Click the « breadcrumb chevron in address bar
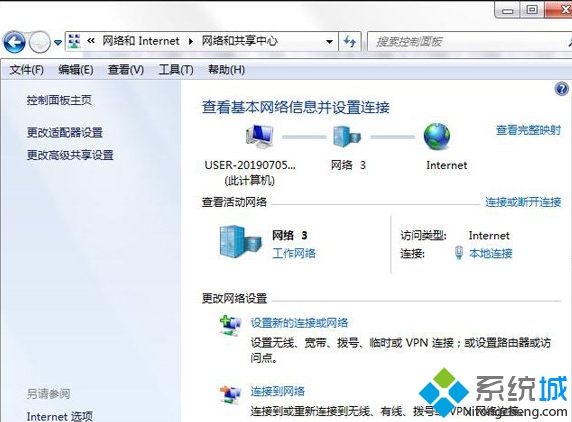 point(91,41)
